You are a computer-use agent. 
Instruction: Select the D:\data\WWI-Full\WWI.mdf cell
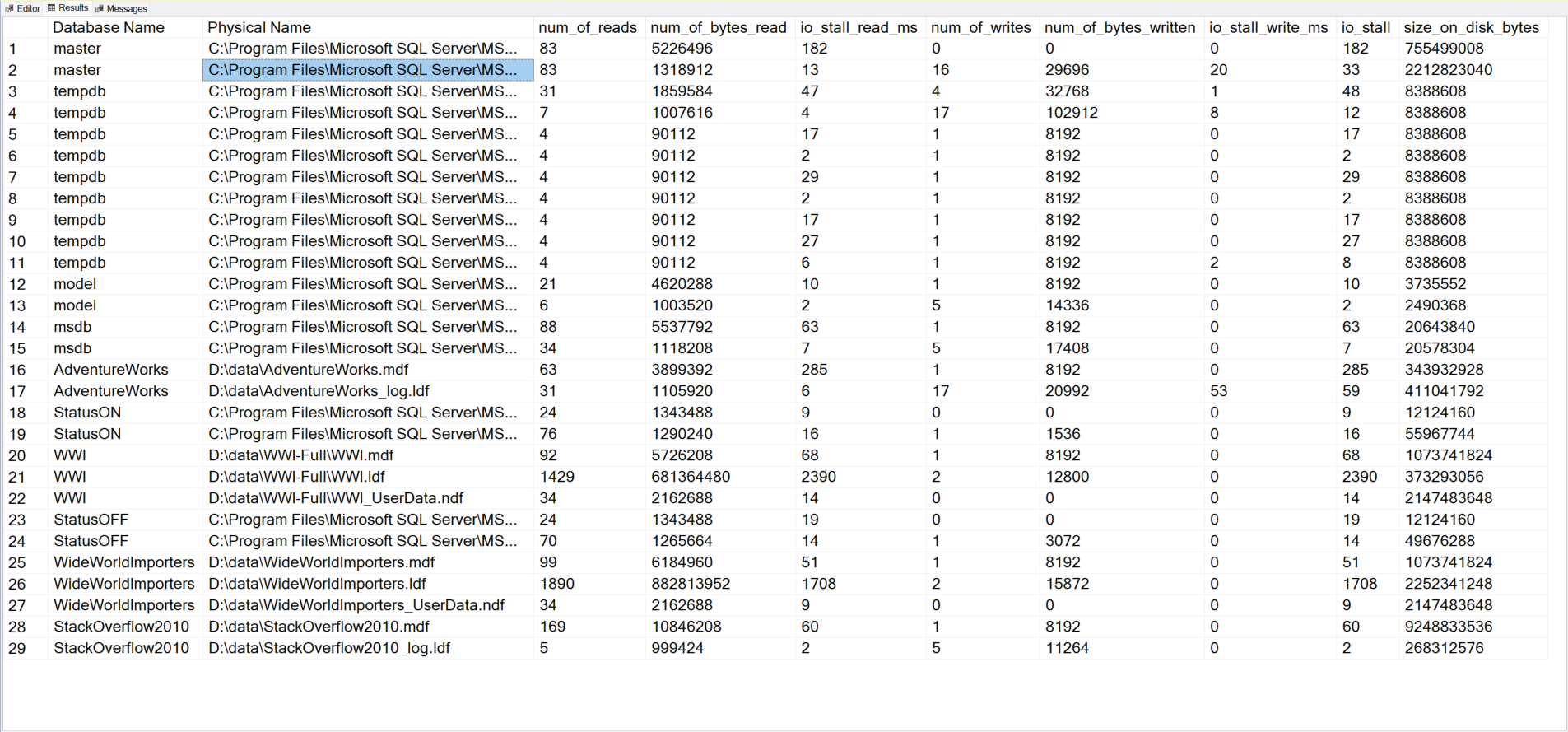click(x=368, y=455)
